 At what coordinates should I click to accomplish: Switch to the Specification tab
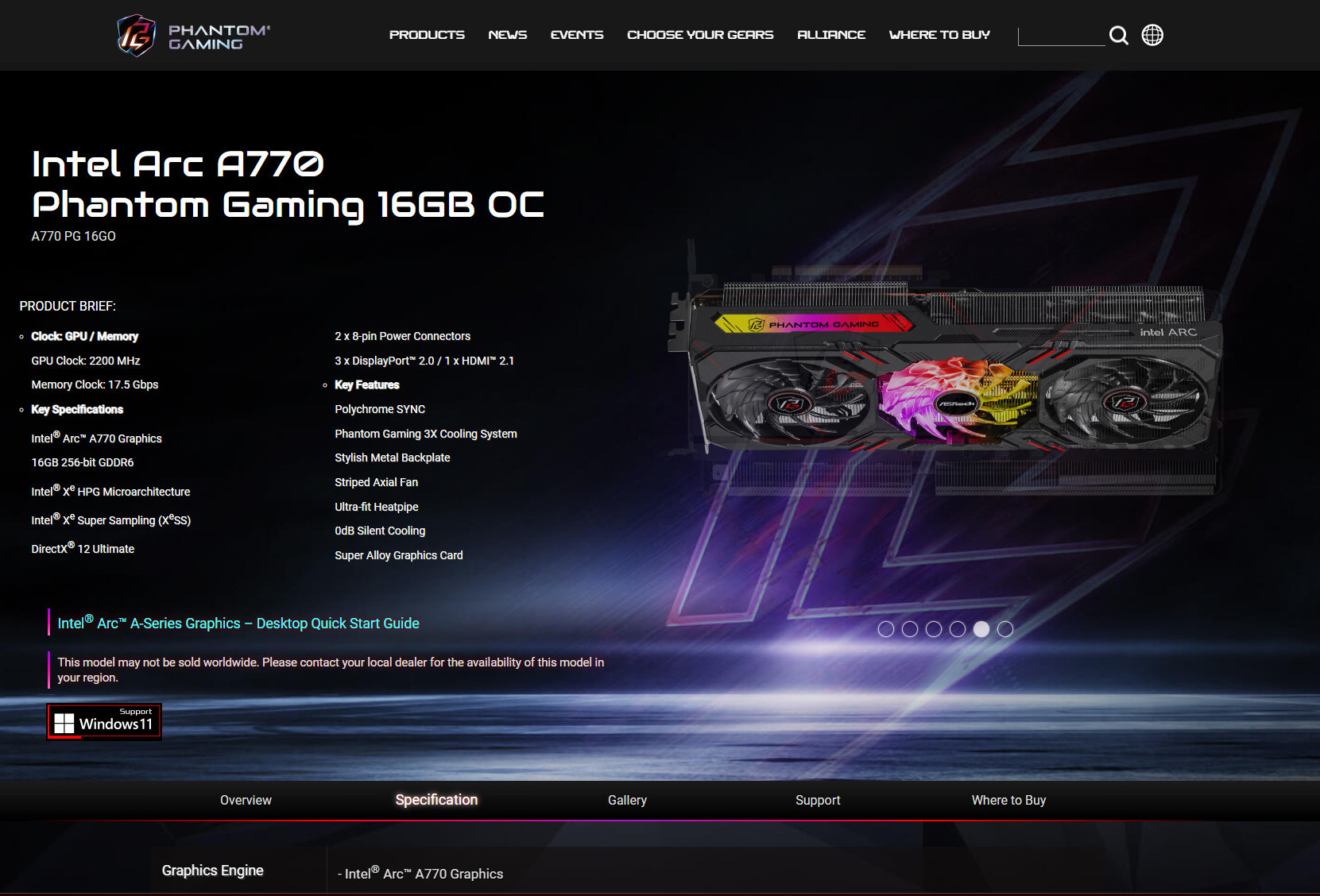point(436,800)
